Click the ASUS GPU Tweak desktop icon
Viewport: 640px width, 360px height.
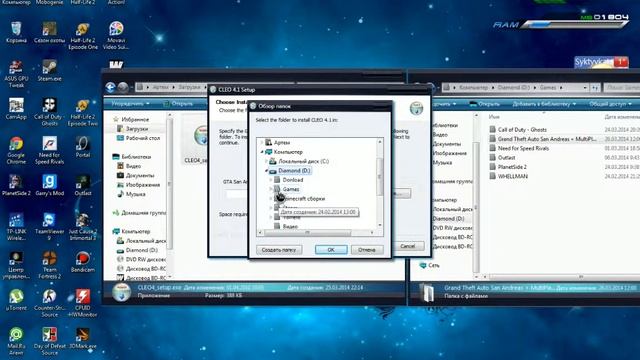tap(16, 74)
